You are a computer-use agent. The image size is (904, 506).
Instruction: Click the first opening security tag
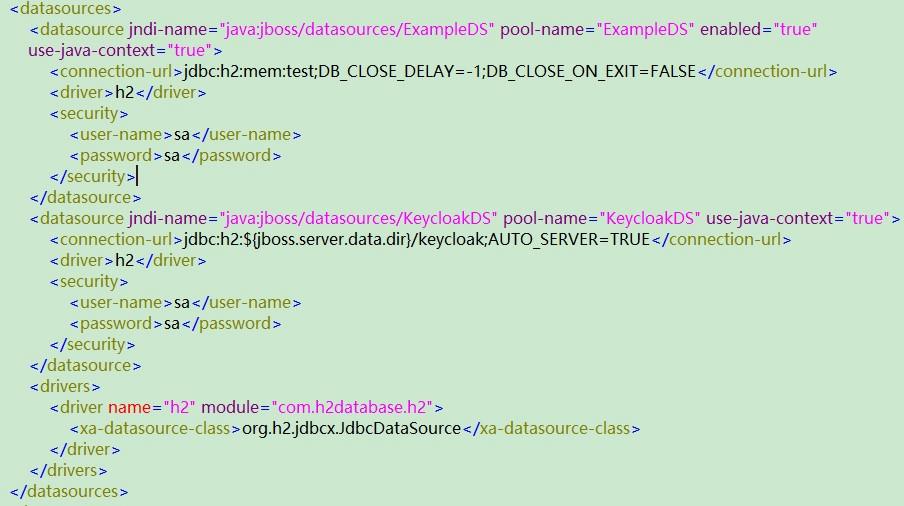tap(89, 114)
